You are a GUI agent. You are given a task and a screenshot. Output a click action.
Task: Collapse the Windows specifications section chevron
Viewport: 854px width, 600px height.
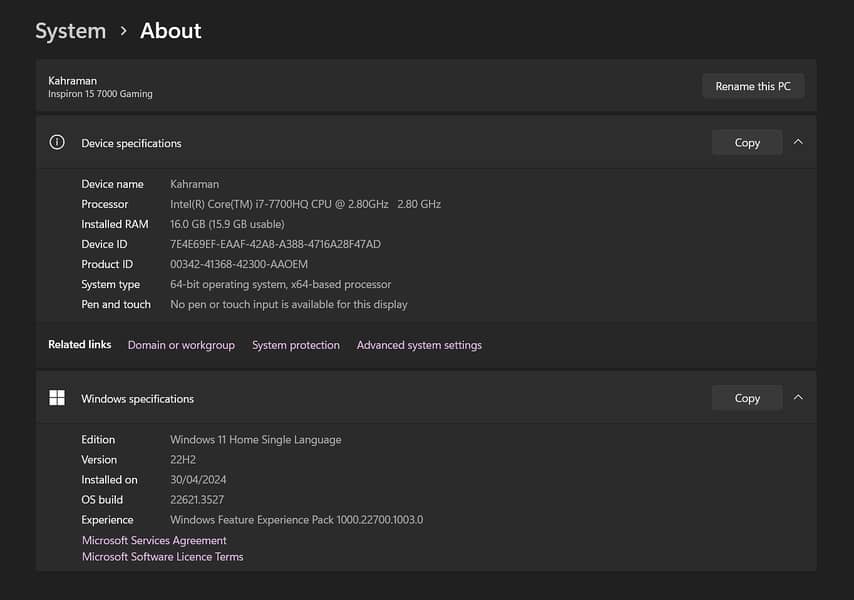point(798,398)
